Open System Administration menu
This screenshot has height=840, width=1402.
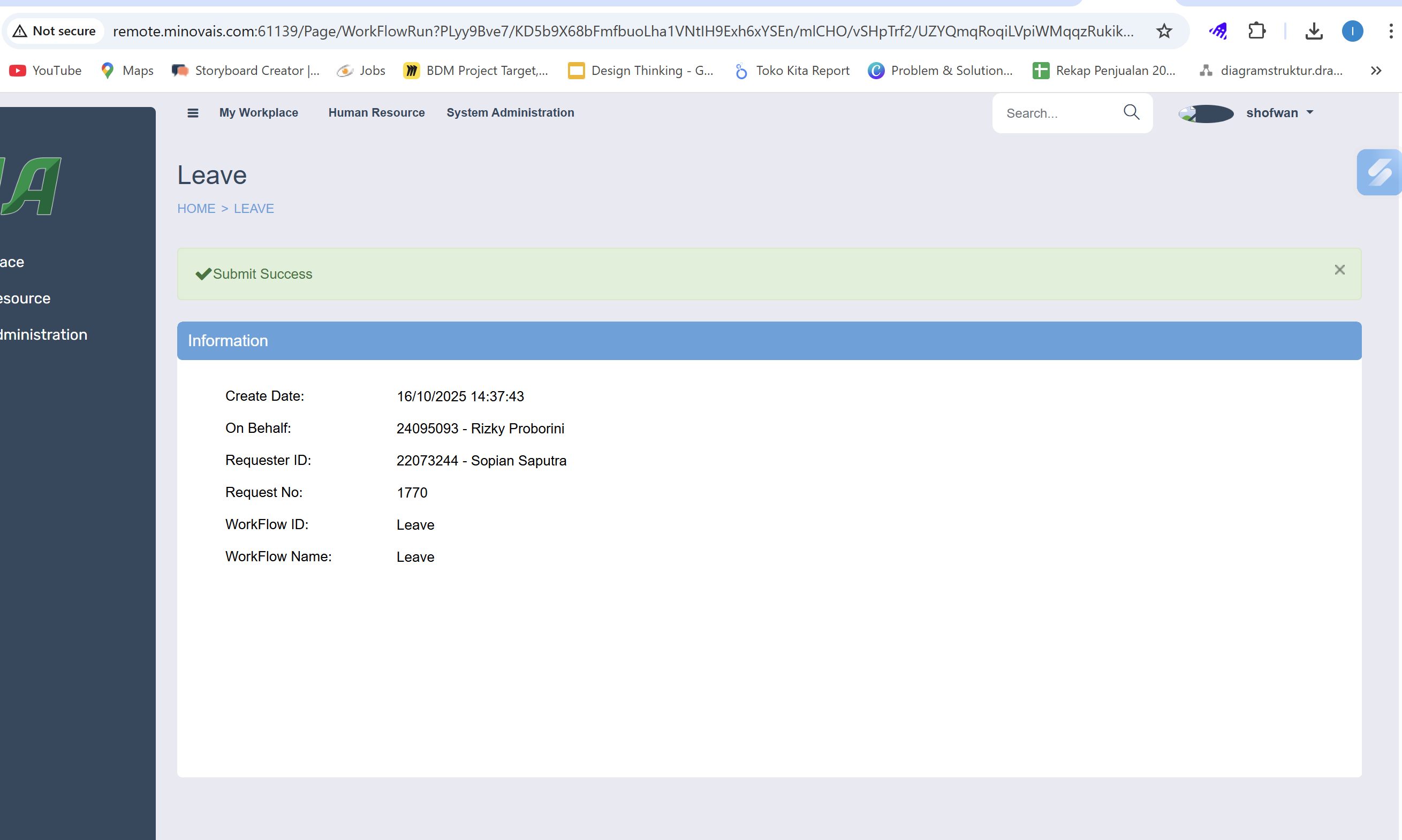tap(510, 113)
